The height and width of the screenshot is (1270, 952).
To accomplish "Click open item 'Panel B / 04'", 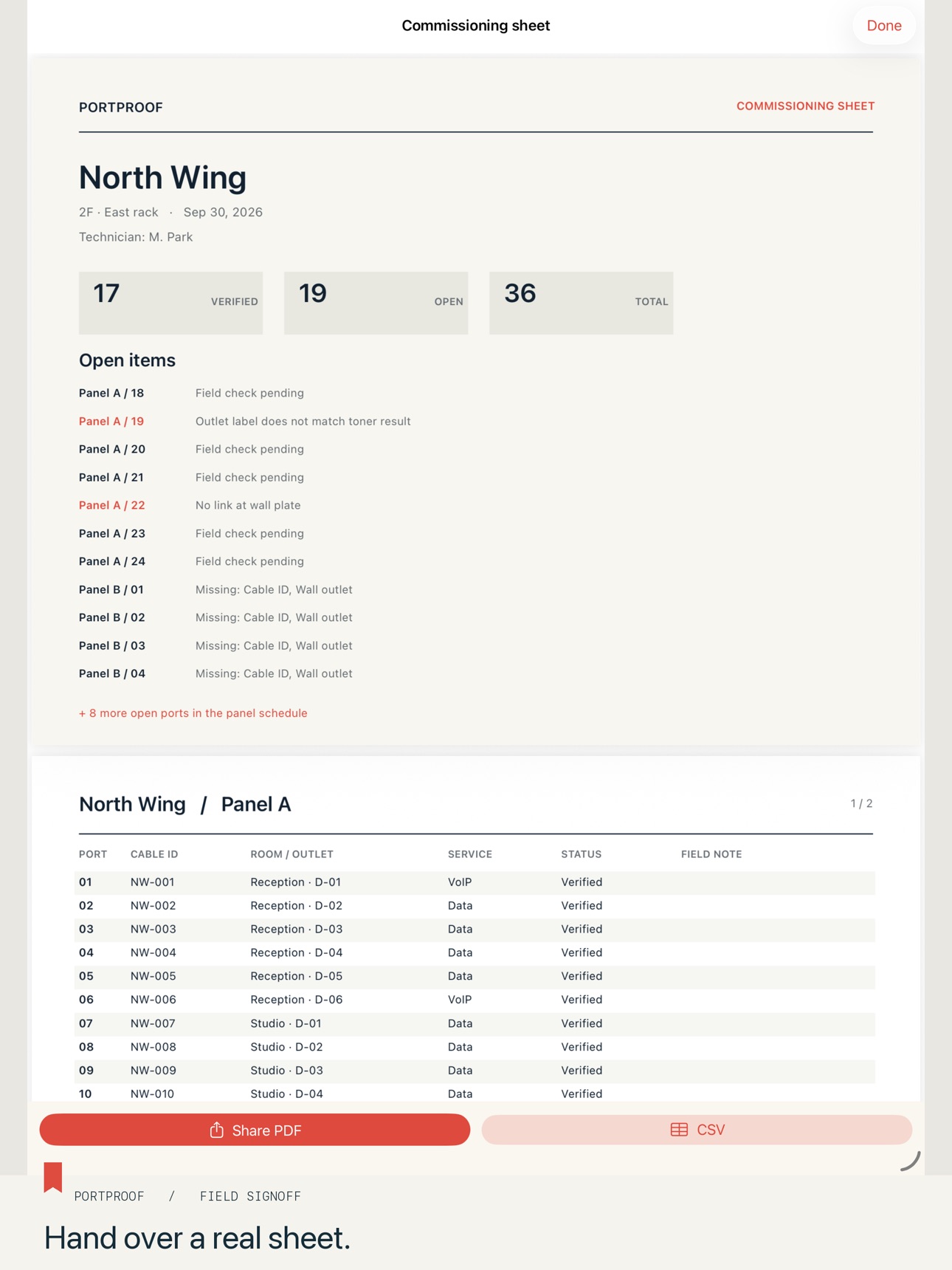I will pos(112,673).
